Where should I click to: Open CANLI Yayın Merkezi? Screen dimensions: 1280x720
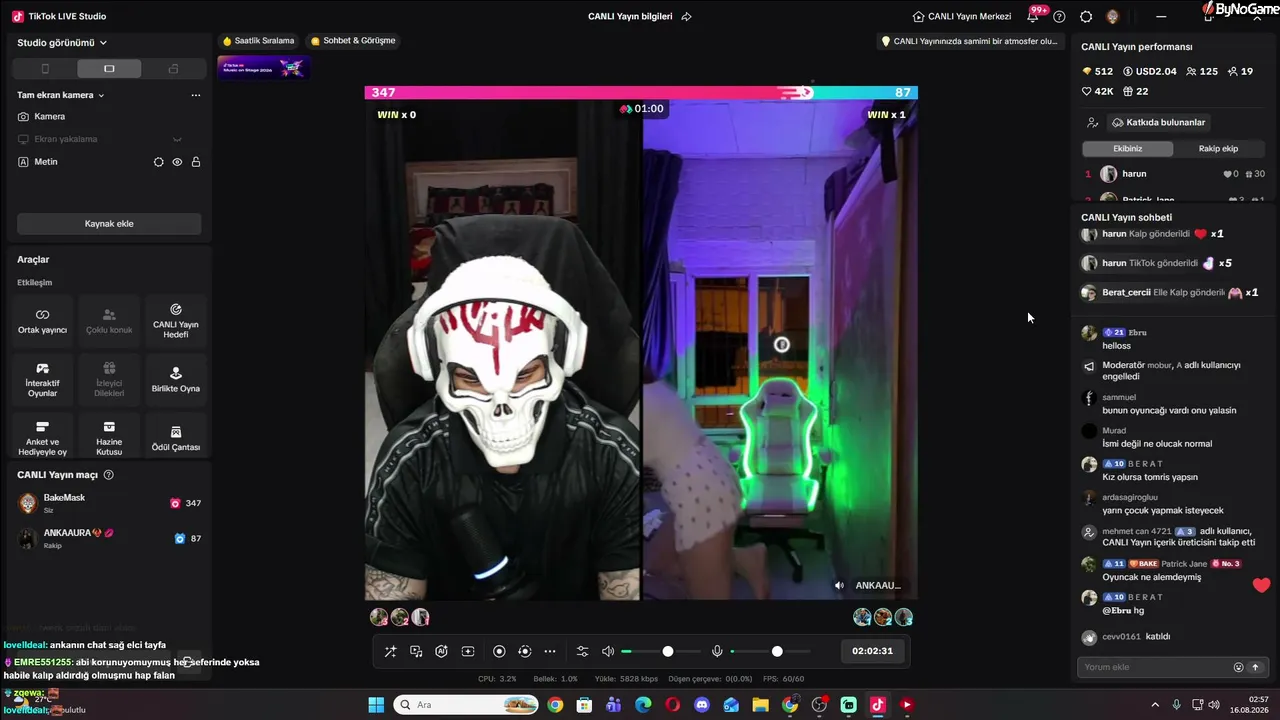(x=962, y=16)
